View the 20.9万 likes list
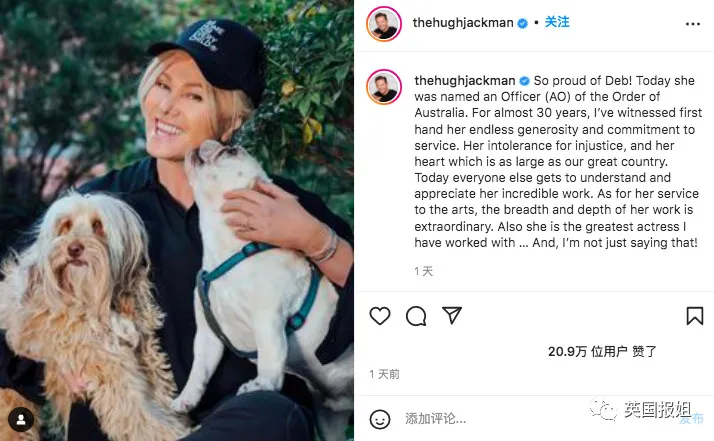Viewport: 714px width, 441px height. (602, 351)
